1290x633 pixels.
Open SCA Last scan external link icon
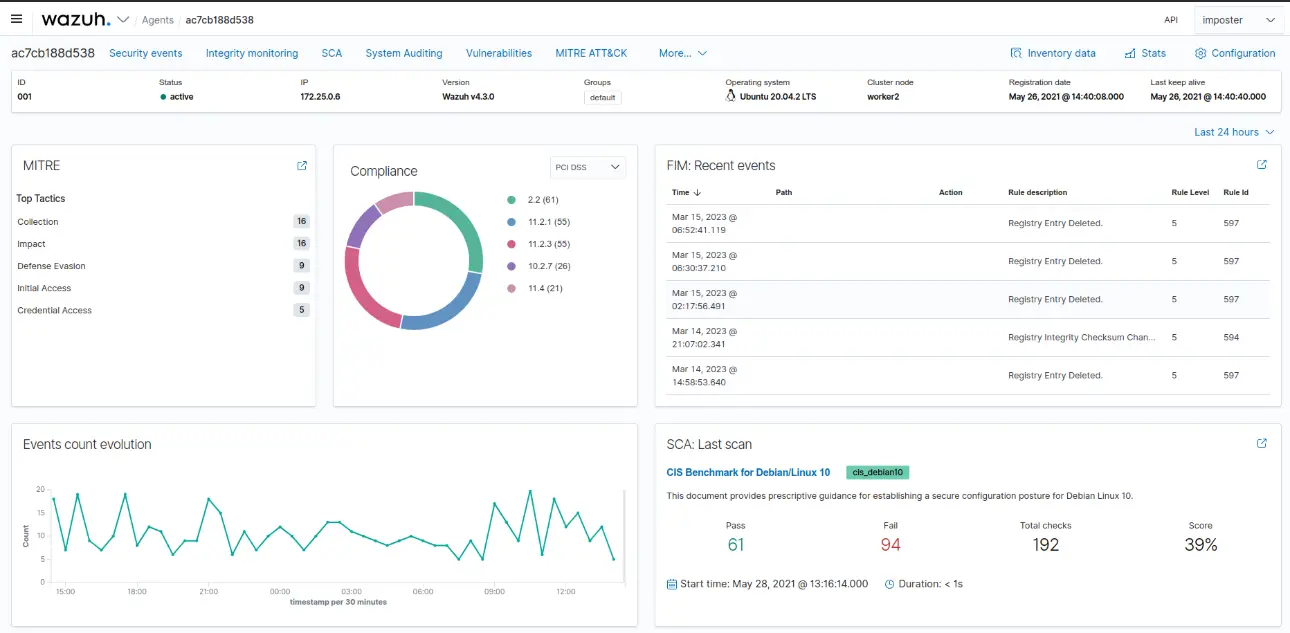pos(1261,443)
